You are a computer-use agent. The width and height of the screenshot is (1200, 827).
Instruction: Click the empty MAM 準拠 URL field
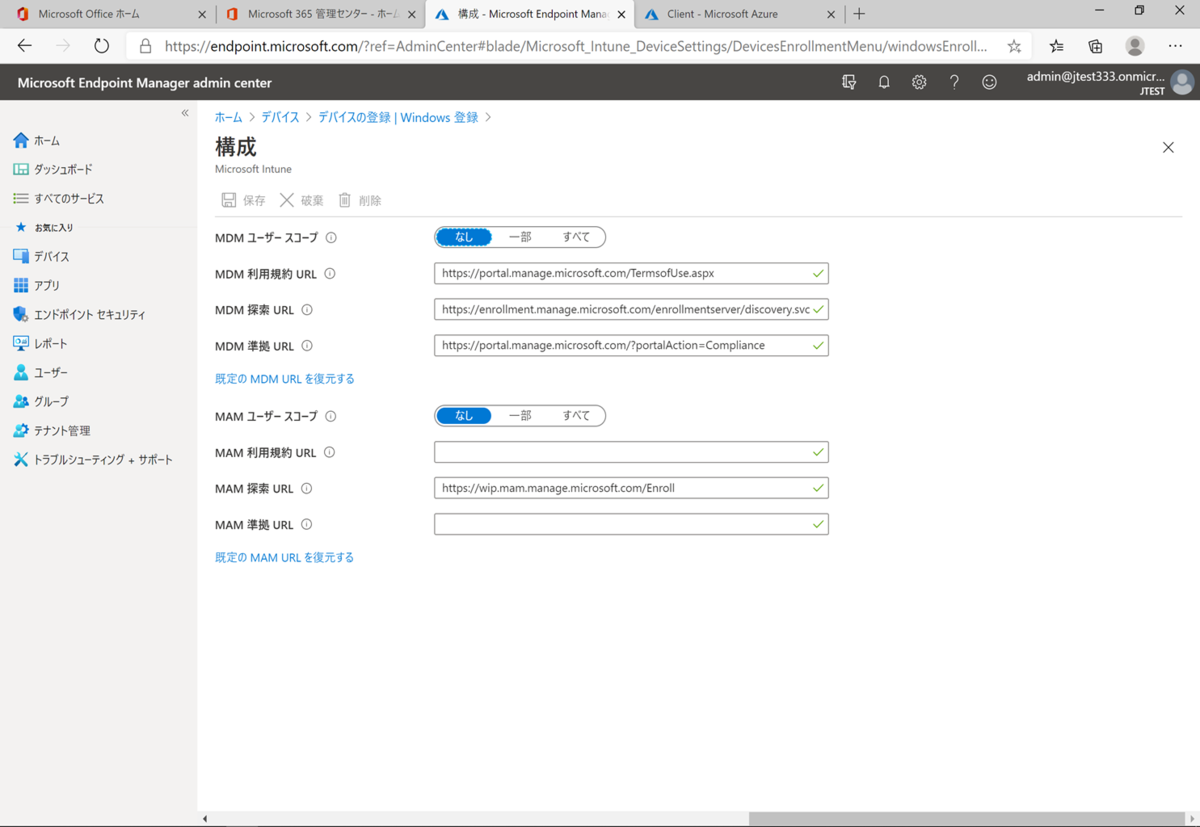coord(631,524)
